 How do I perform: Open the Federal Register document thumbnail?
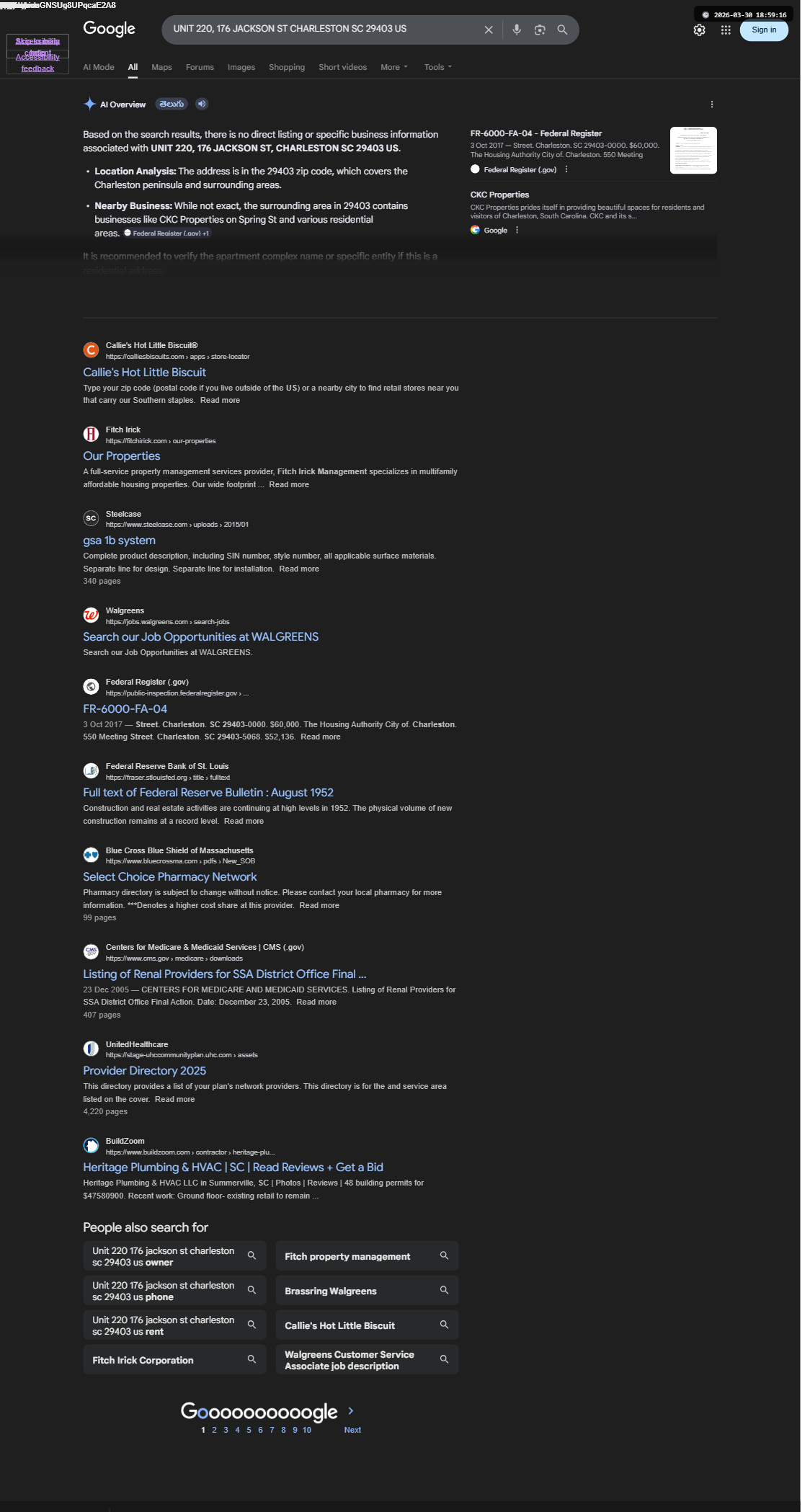click(x=693, y=150)
